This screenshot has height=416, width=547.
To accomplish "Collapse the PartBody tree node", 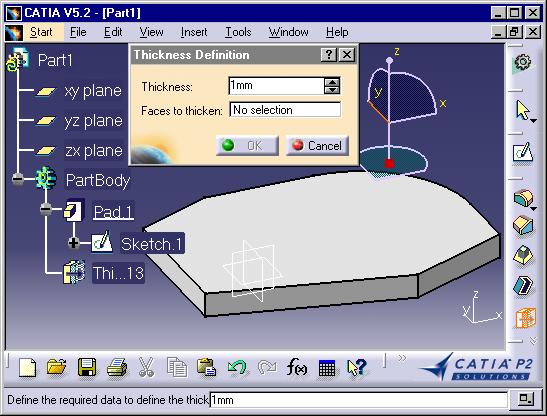I will point(17,179).
